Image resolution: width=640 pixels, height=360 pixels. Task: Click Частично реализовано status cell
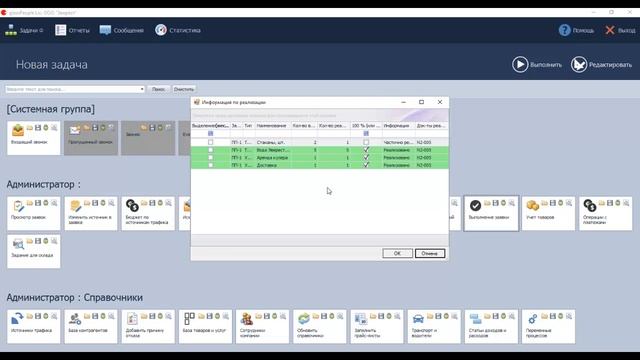coord(398,142)
